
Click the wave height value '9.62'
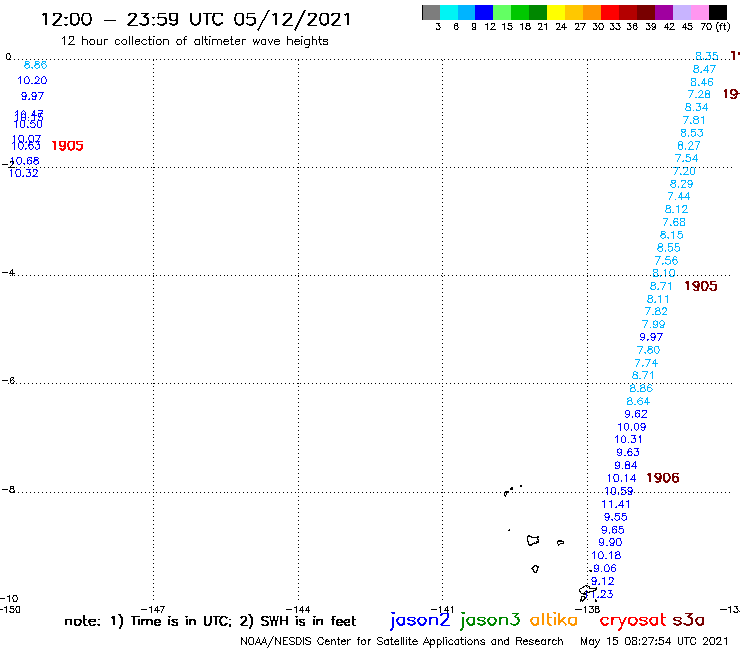(x=636, y=414)
